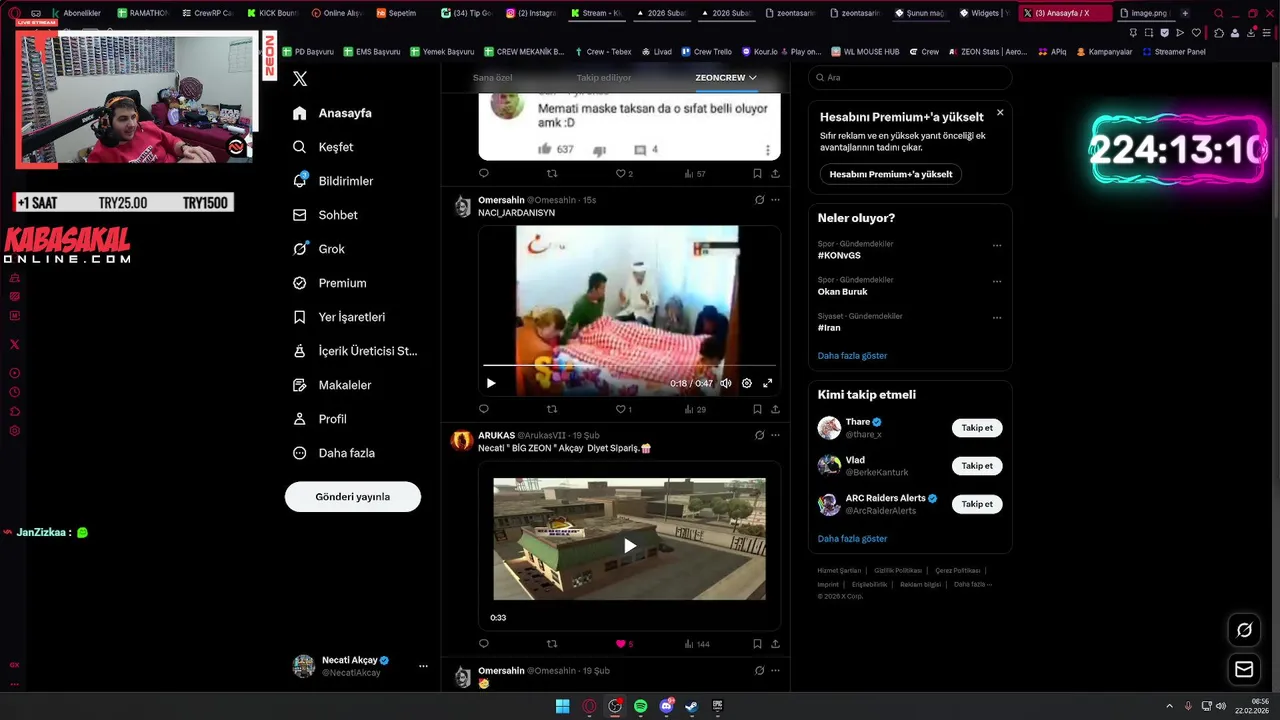Click Hesabını Premium+'a yükselt button

[891, 174]
